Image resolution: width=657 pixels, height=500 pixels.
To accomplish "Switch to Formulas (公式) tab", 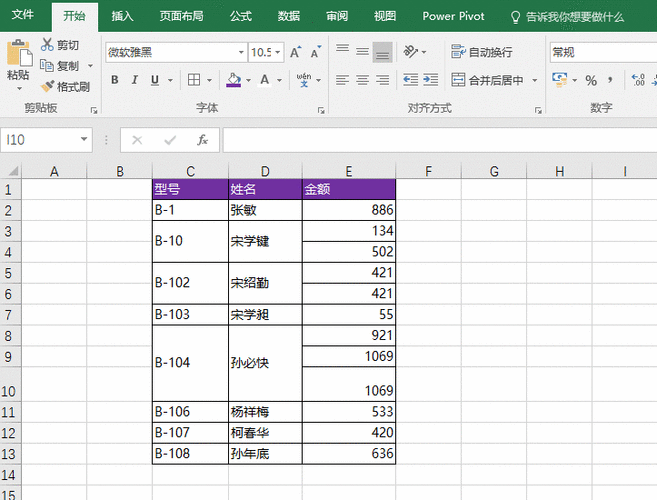I will point(241,16).
